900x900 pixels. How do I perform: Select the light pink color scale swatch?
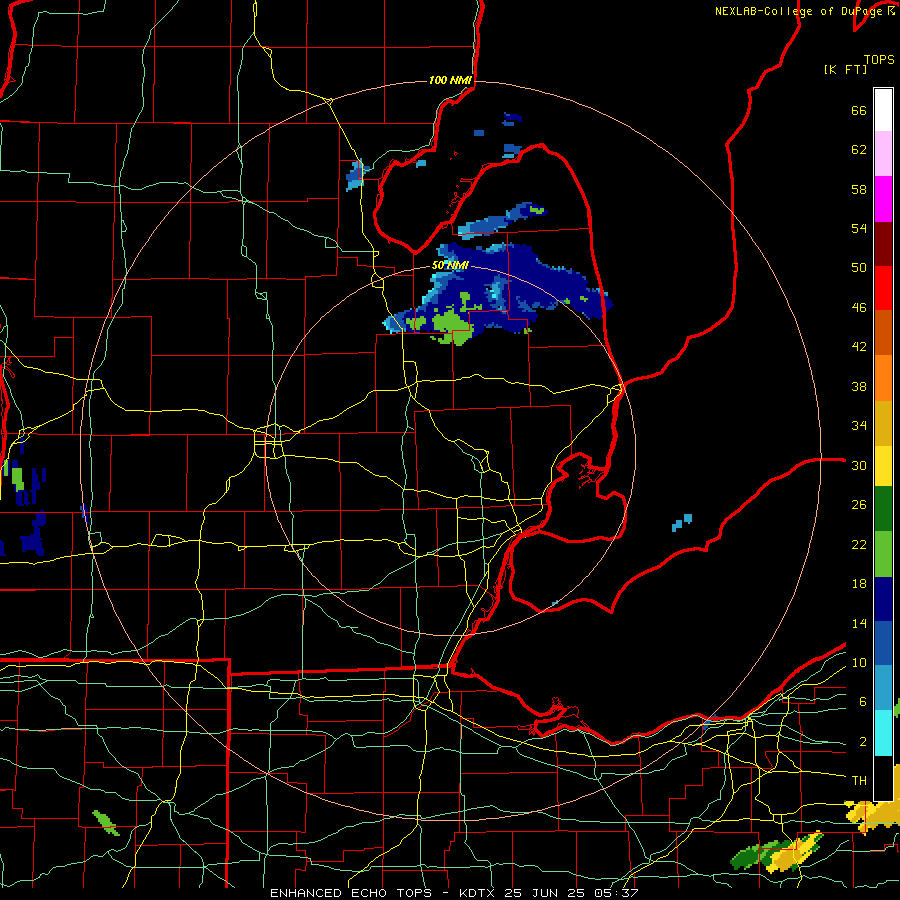point(883,153)
